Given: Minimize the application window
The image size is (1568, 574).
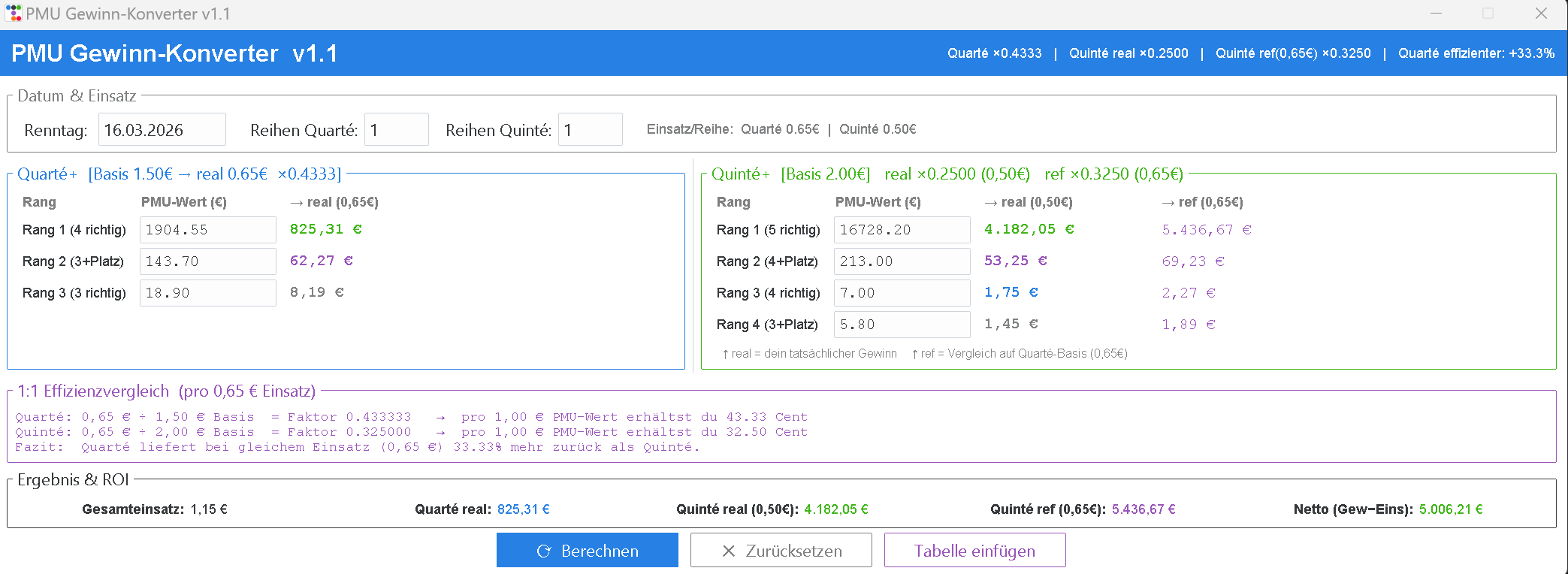Looking at the screenshot, I should [1436, 14].
